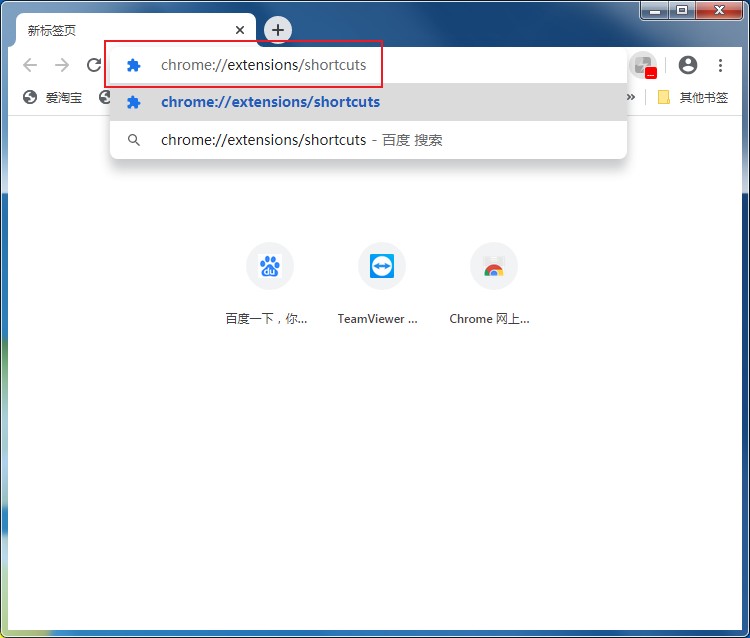Close the 新标签页 tab
The image size is (750, 638).
(x=240, y=30)
